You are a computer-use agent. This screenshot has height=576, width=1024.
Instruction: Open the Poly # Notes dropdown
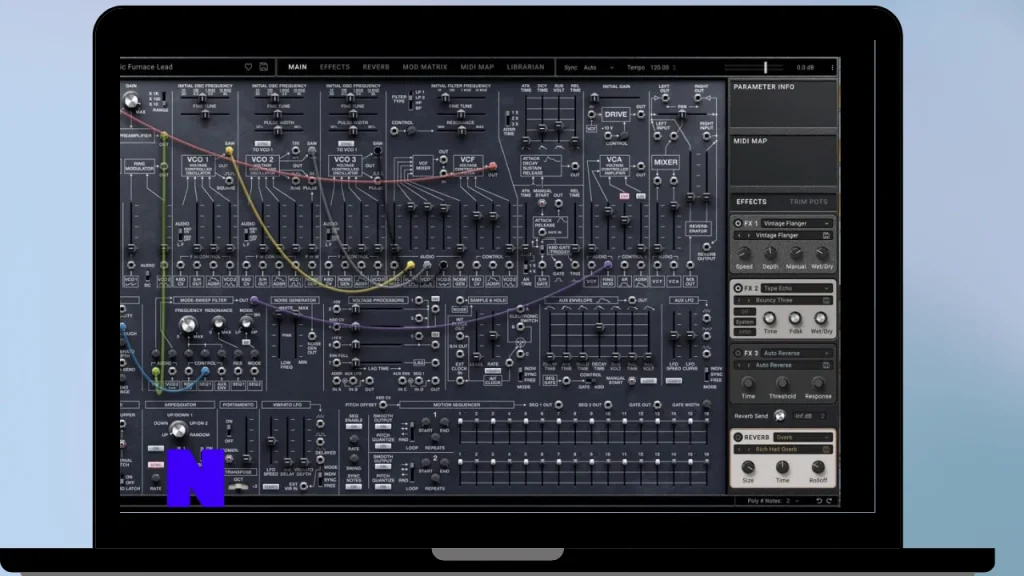coord(792,501)
